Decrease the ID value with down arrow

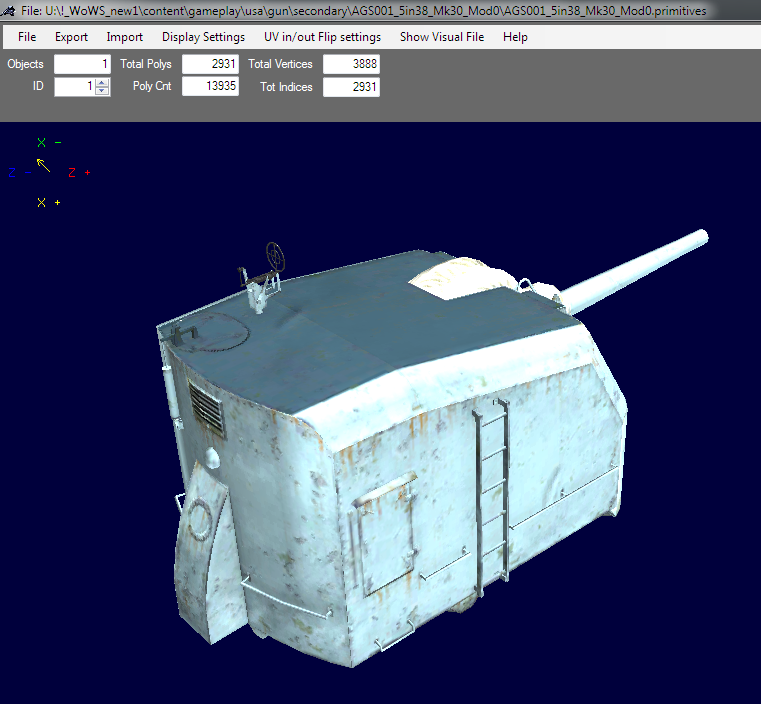click(102, 91)
